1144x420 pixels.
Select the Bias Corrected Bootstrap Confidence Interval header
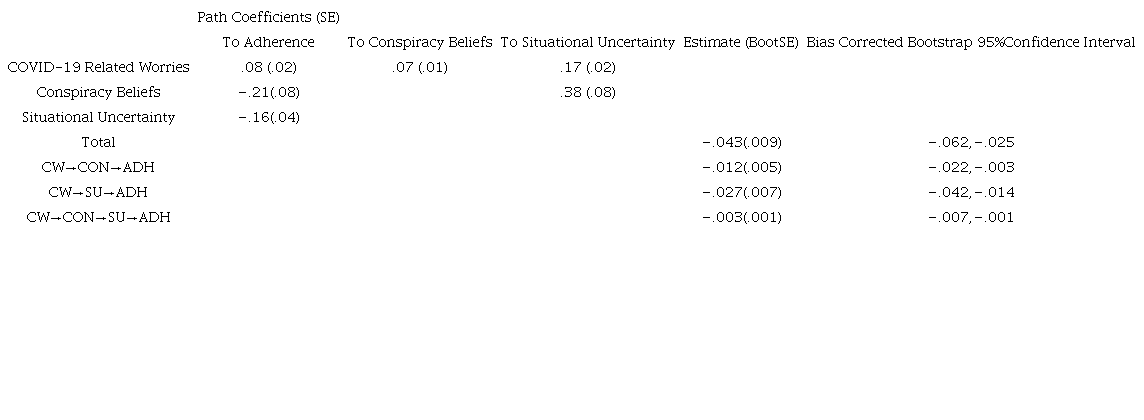pyautogui.click(x=970, y=43)
